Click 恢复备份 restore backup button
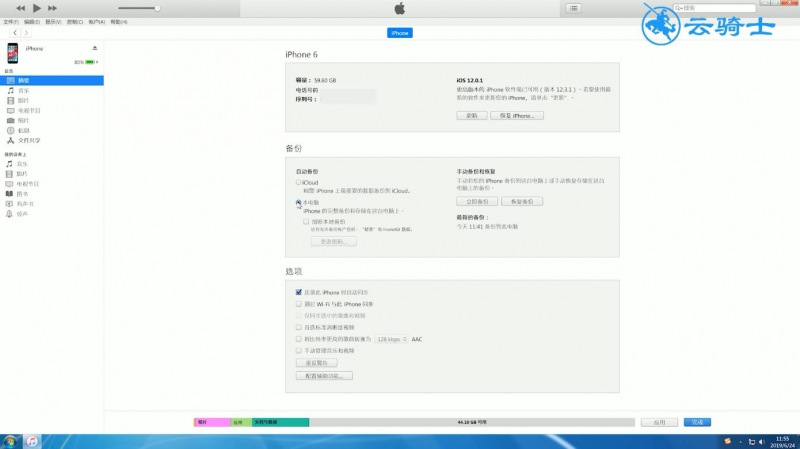Viewport: 800px width, 449px height. click(x=522, y=202)
